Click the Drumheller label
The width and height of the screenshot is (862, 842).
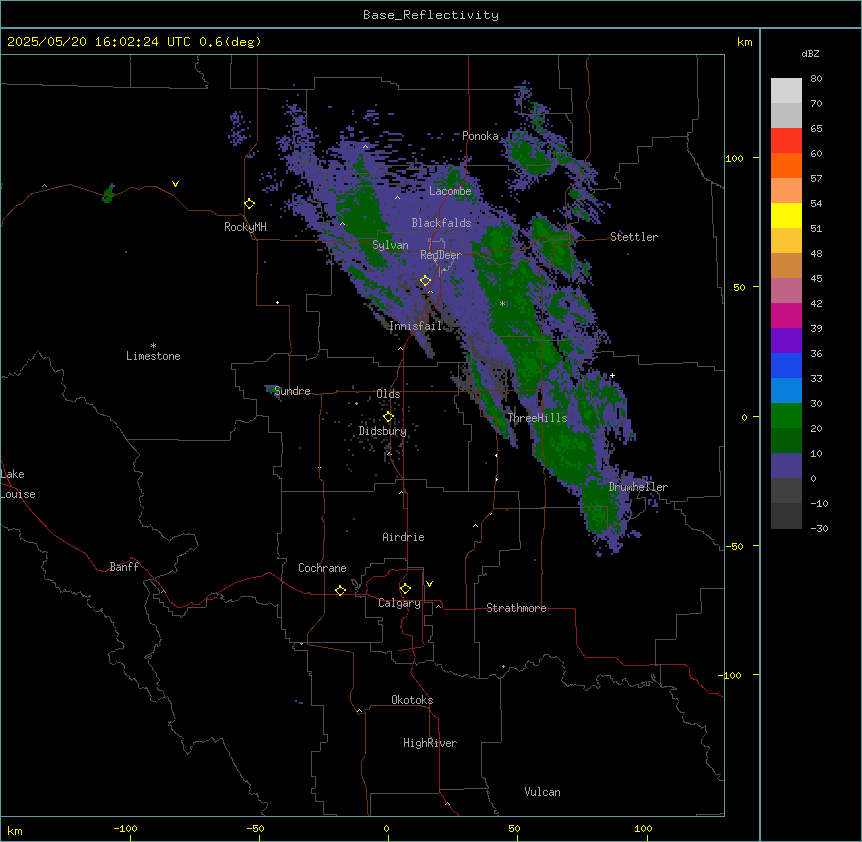(x=638, y=487)
